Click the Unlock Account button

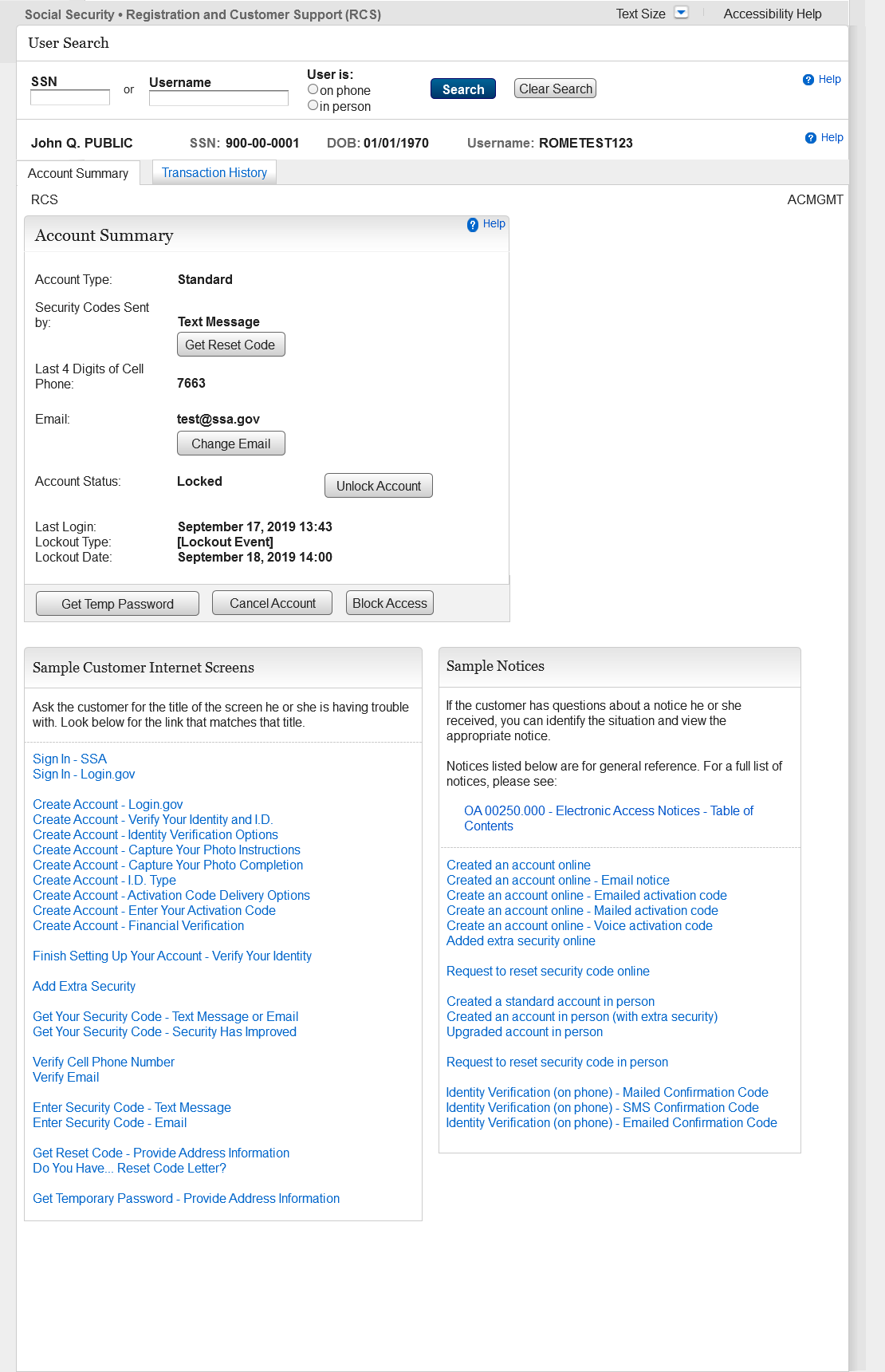click(379, 486)
